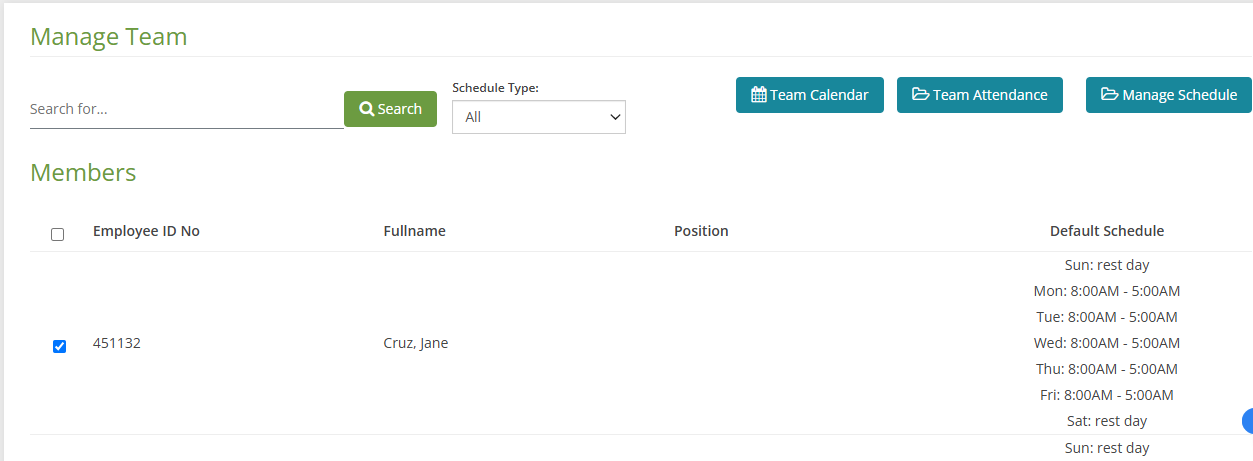Select the Cruz, Jane name cell
This screenshot has width=1253, height=461.
click(416, 343)
